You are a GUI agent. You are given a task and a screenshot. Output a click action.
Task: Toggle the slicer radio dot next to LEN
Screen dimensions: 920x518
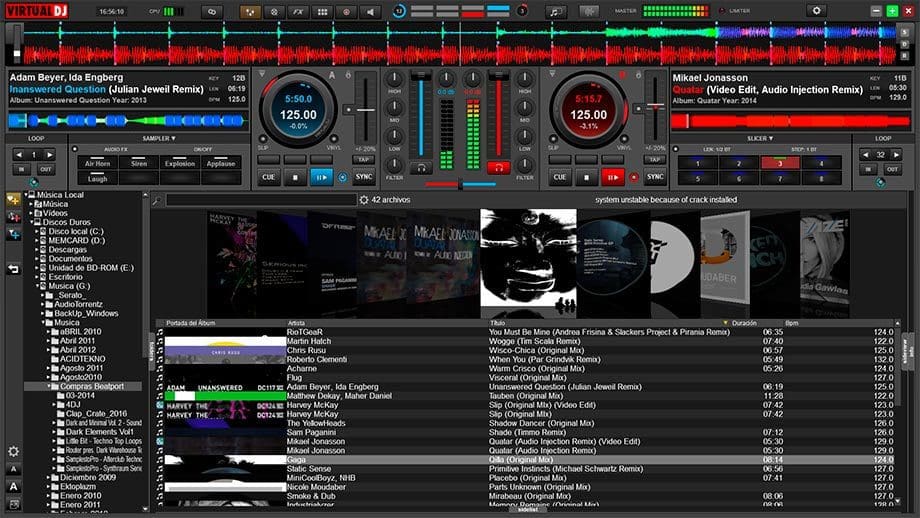[675, 149]
